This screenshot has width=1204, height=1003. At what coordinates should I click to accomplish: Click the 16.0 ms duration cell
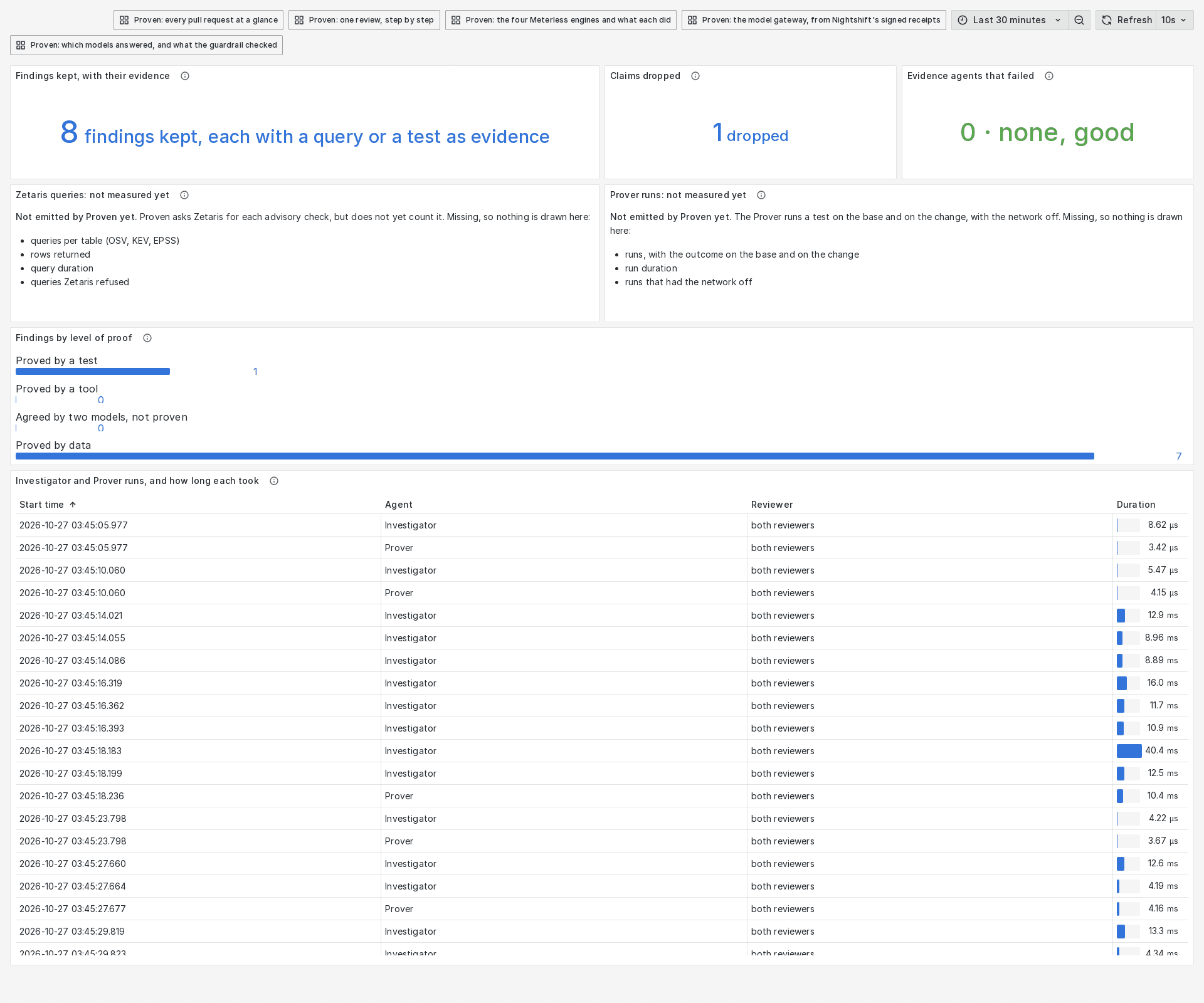click(x=1150, y=683)
